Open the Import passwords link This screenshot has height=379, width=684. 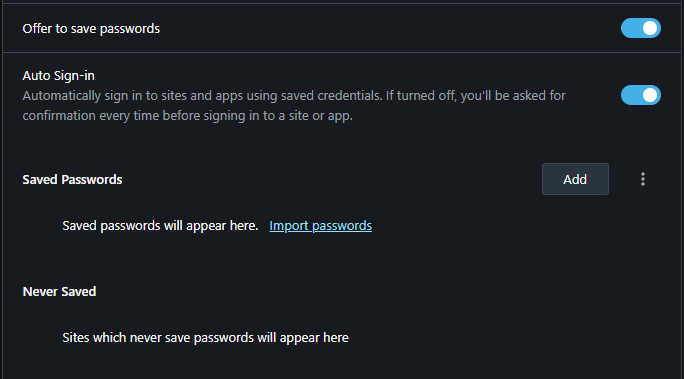pos(321,226)
